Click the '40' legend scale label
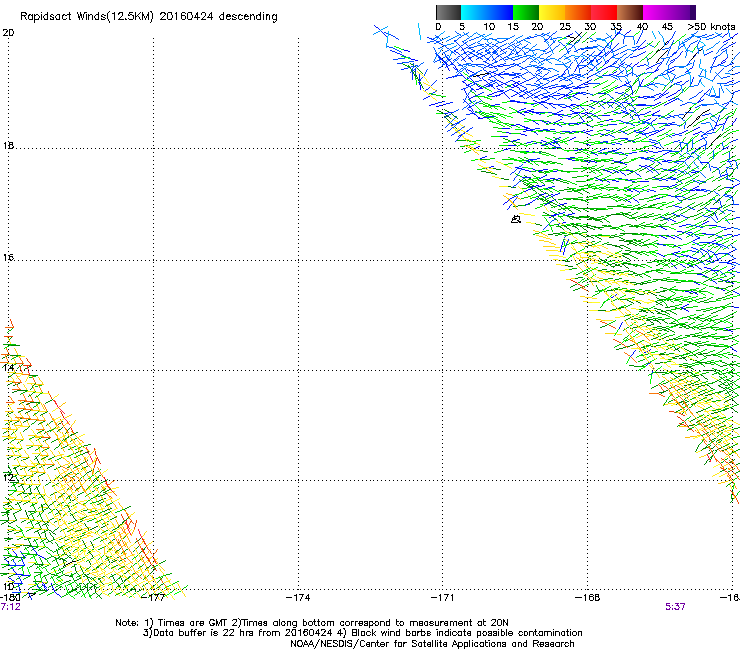 642,27
